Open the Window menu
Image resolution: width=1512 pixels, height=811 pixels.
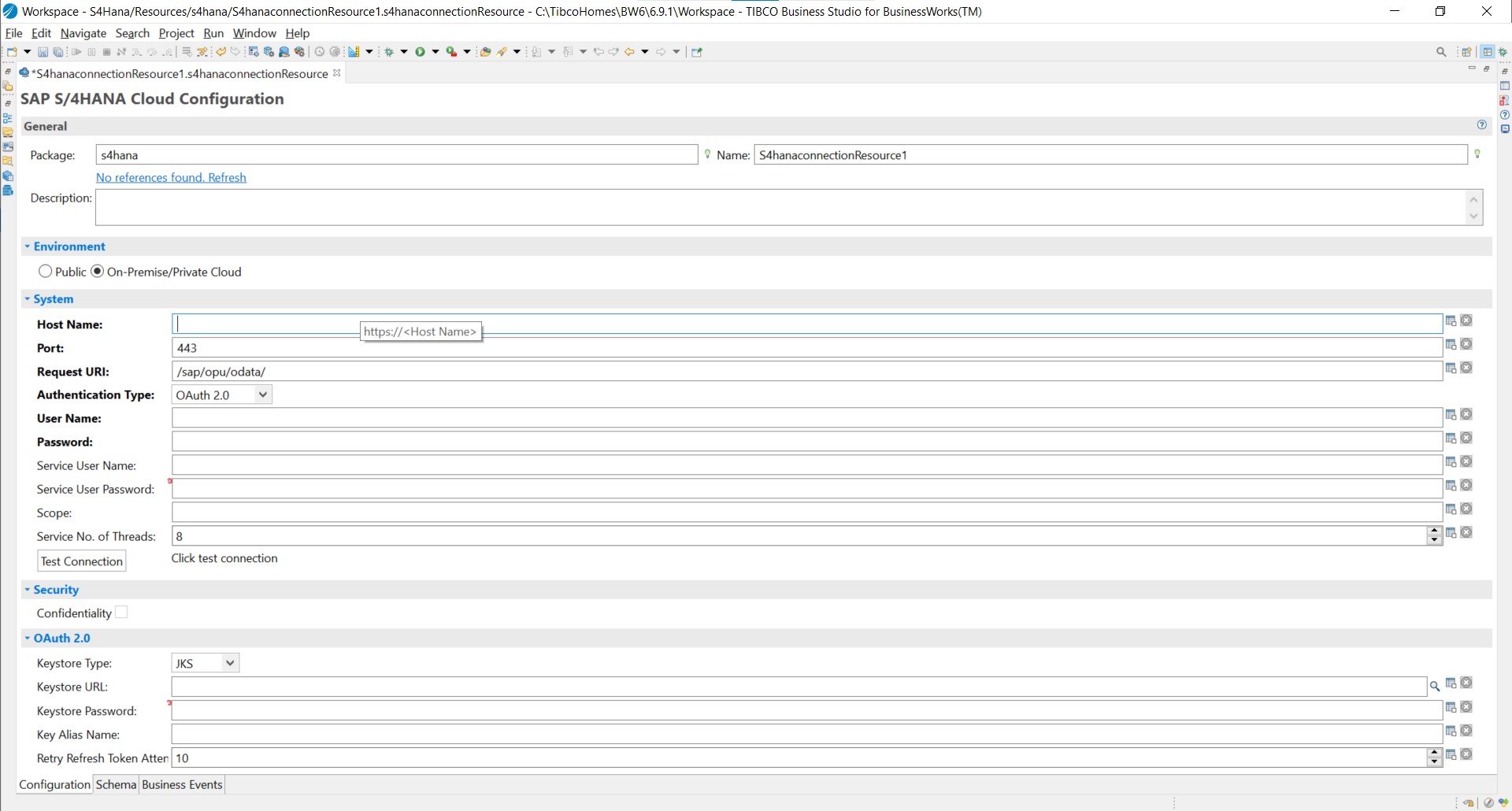[254, 33]
